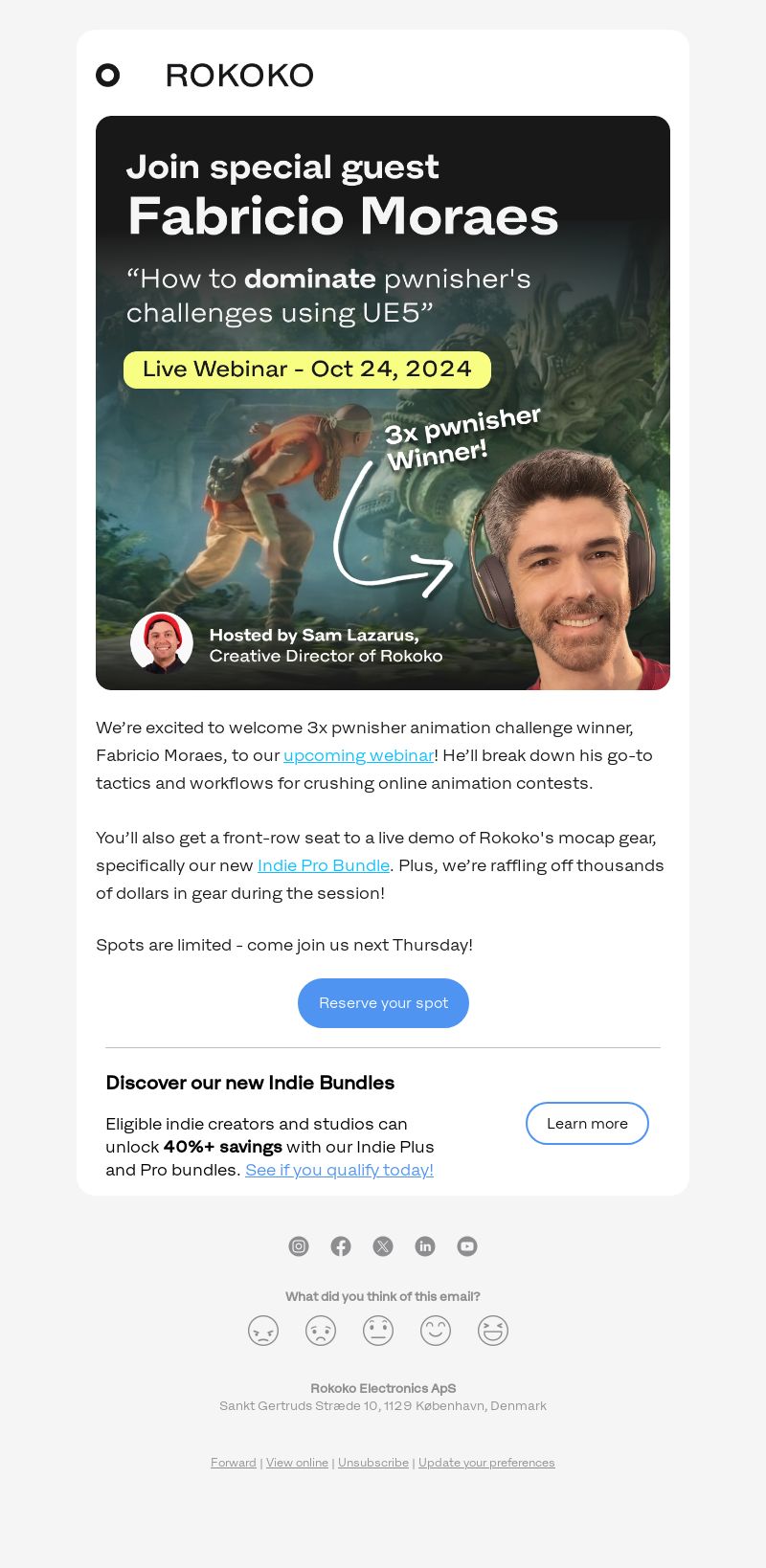Click the Unsubscribe footer link
Image resolution: width=766 pixels, height=1568 pixels.
373,1463
